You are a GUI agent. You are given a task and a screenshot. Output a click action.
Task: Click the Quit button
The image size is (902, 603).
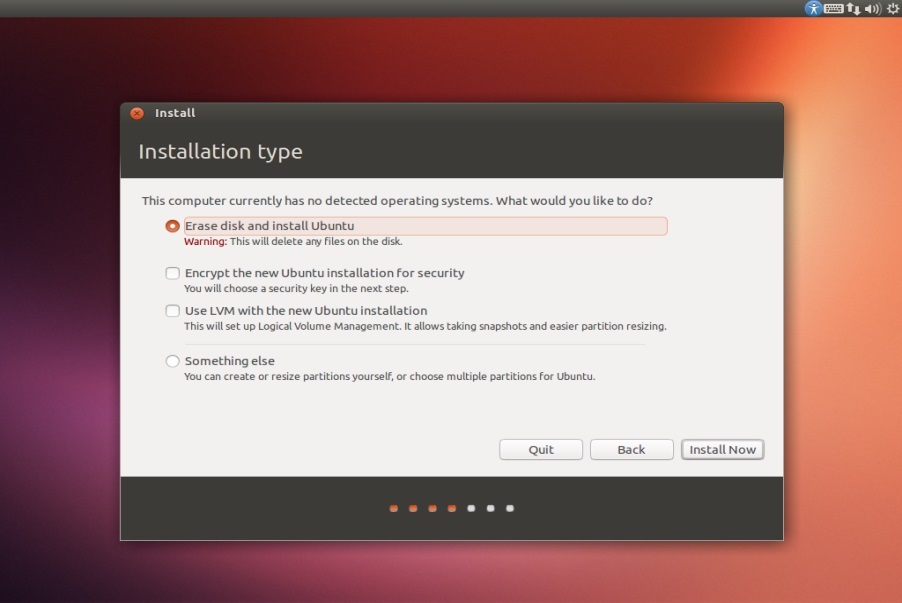(x=540, y=450)
